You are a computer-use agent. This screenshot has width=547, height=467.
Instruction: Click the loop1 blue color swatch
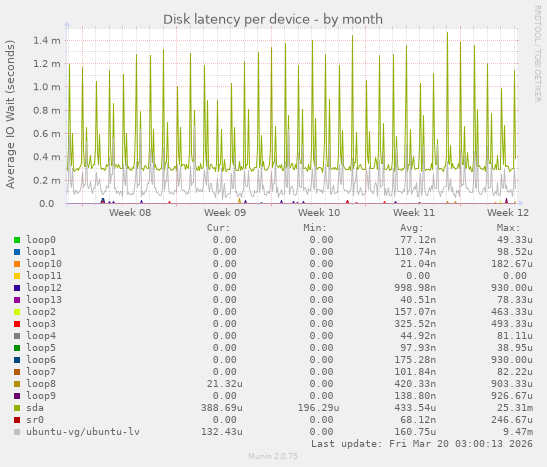click(x=17, y=252)
